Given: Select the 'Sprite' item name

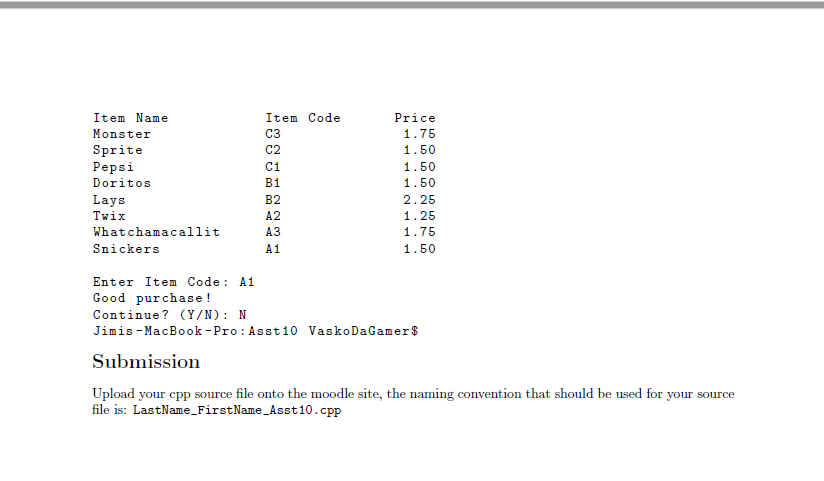Looking at the screenshot, I should pos(118,150).
